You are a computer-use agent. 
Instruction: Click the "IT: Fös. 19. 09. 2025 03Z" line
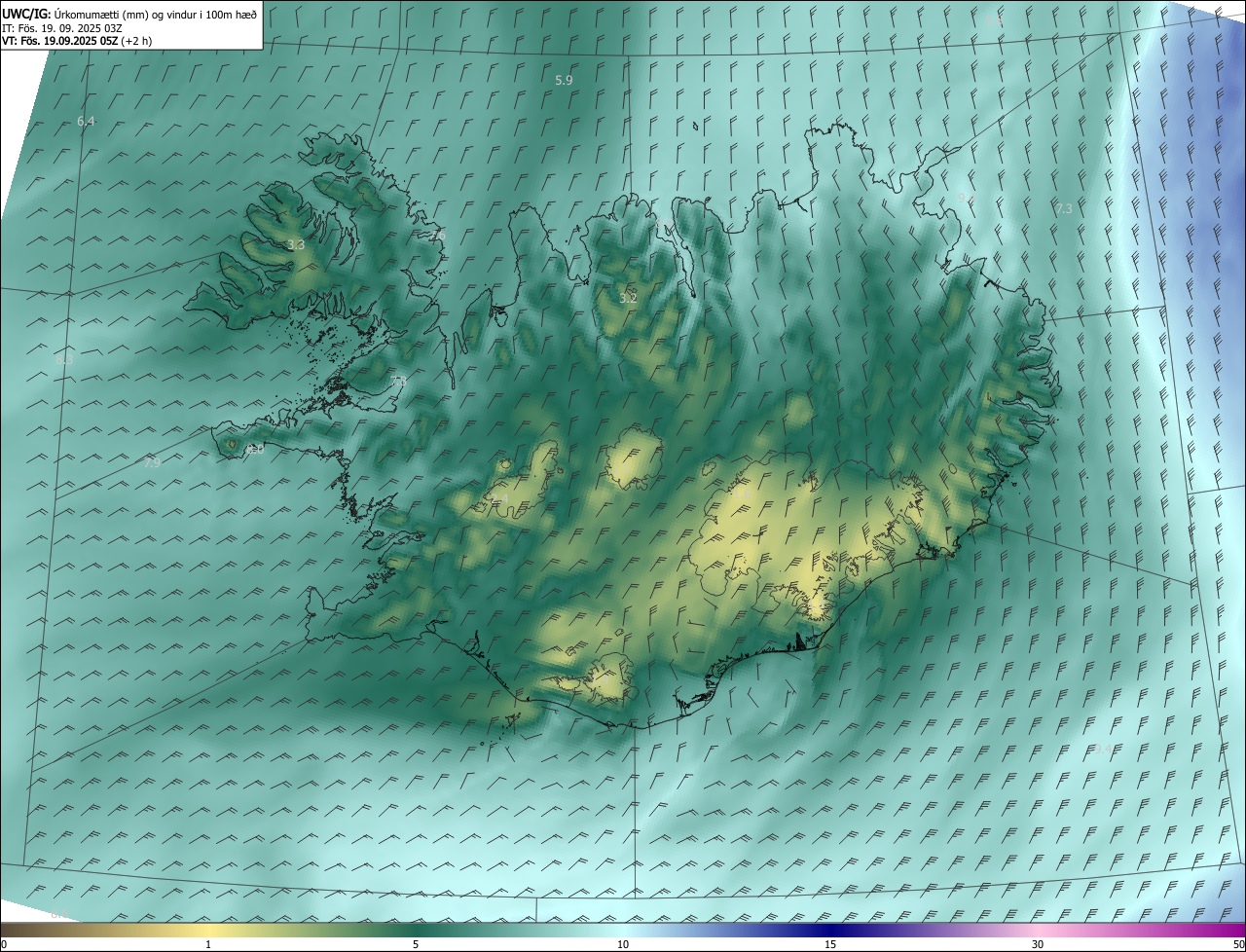click(x=60, y=28)
